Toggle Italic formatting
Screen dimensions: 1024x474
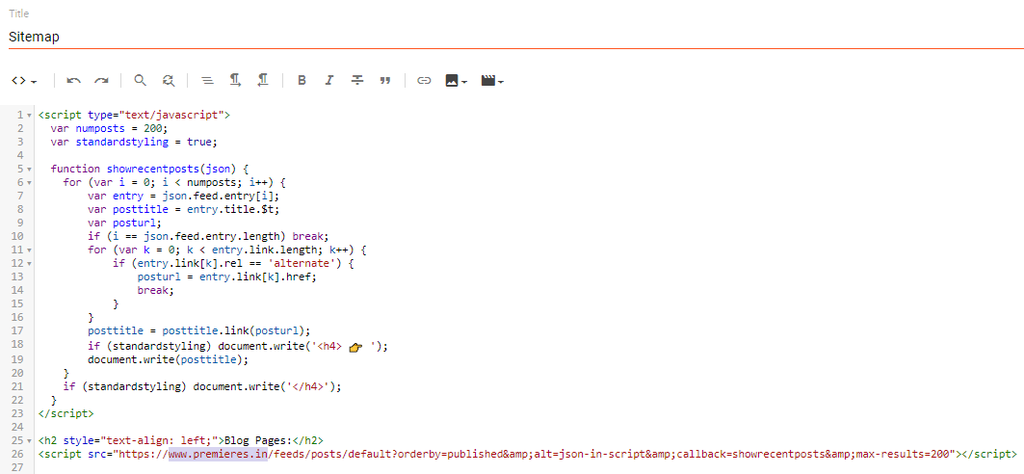329,81
